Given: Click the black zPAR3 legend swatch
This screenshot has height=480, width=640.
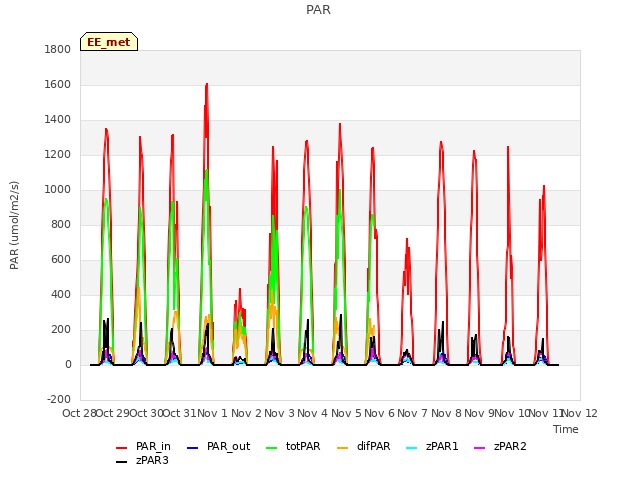Looking at the screenshot, I should (x=122, y=462).
